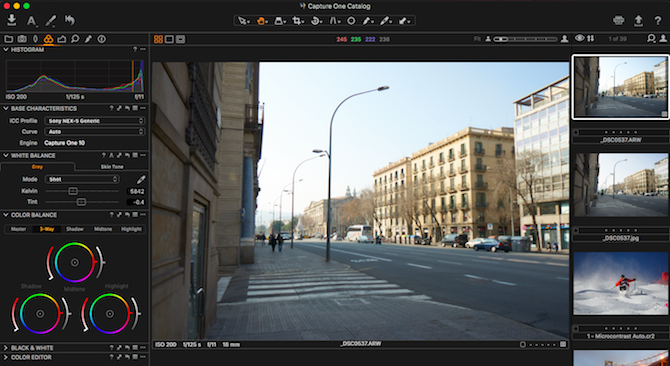Open the Local Adjustments brush tool tab
Image resolution: width=670 pixels, height=366 pixels.
pyautogui.click(x=88, y=39)
